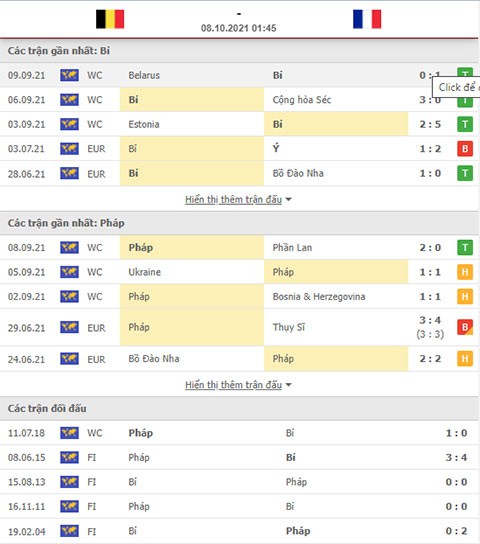Click the B badge for Pháp vs Thụy Sĩ
The image size is (480, 544).
[465, 327]
